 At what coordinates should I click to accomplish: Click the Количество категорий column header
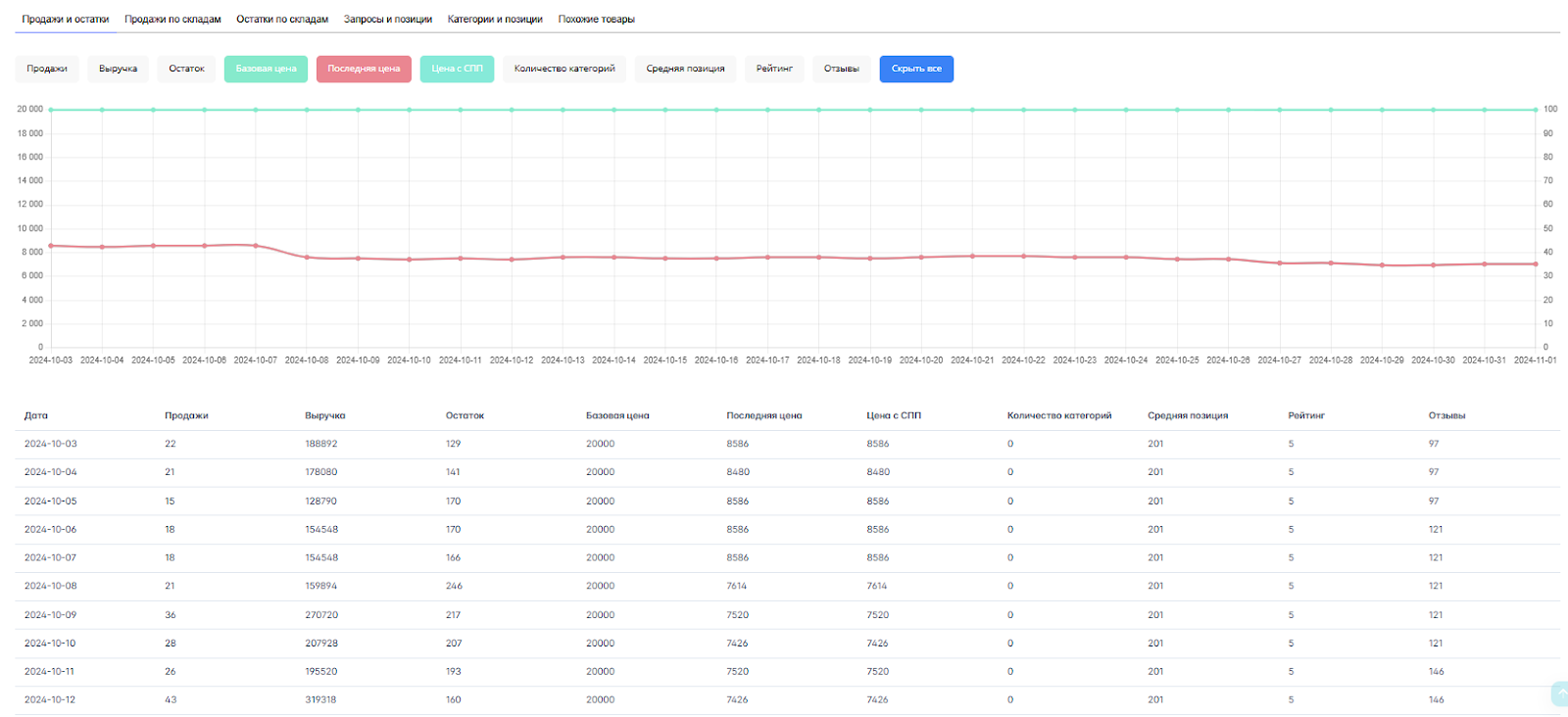click(x=1059, y=415)
